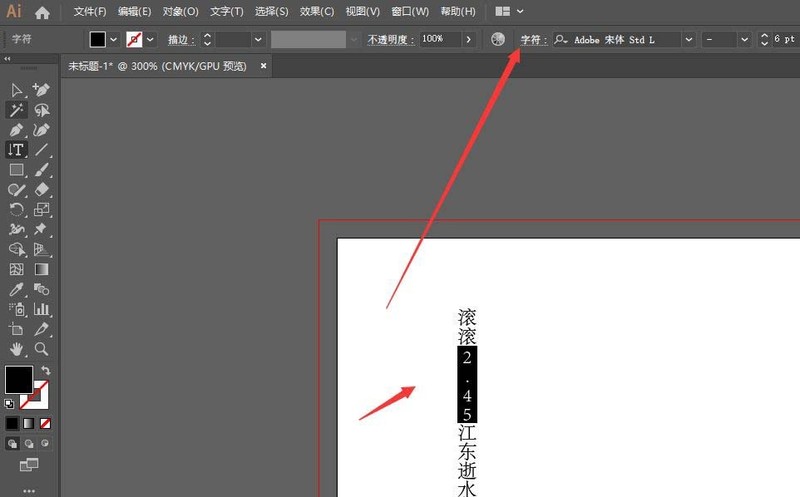800x497 pixels.
Task: Open the recolor artwork globe icon
Action: [498, 39]
